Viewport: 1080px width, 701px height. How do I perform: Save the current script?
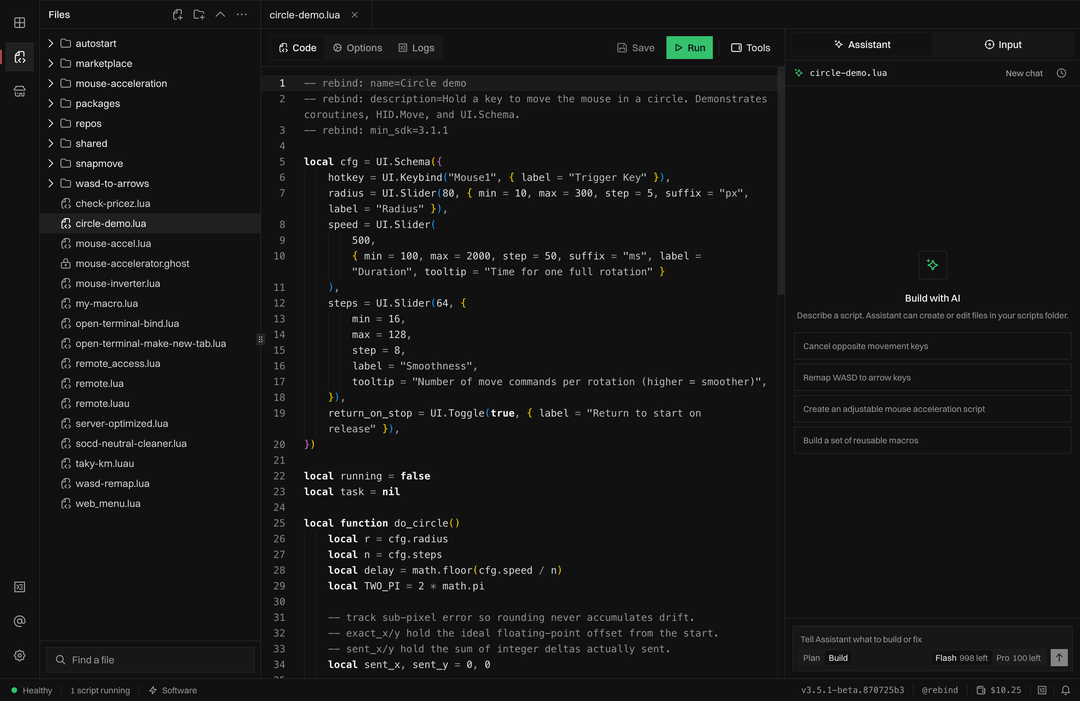click(x=636, y=48)
